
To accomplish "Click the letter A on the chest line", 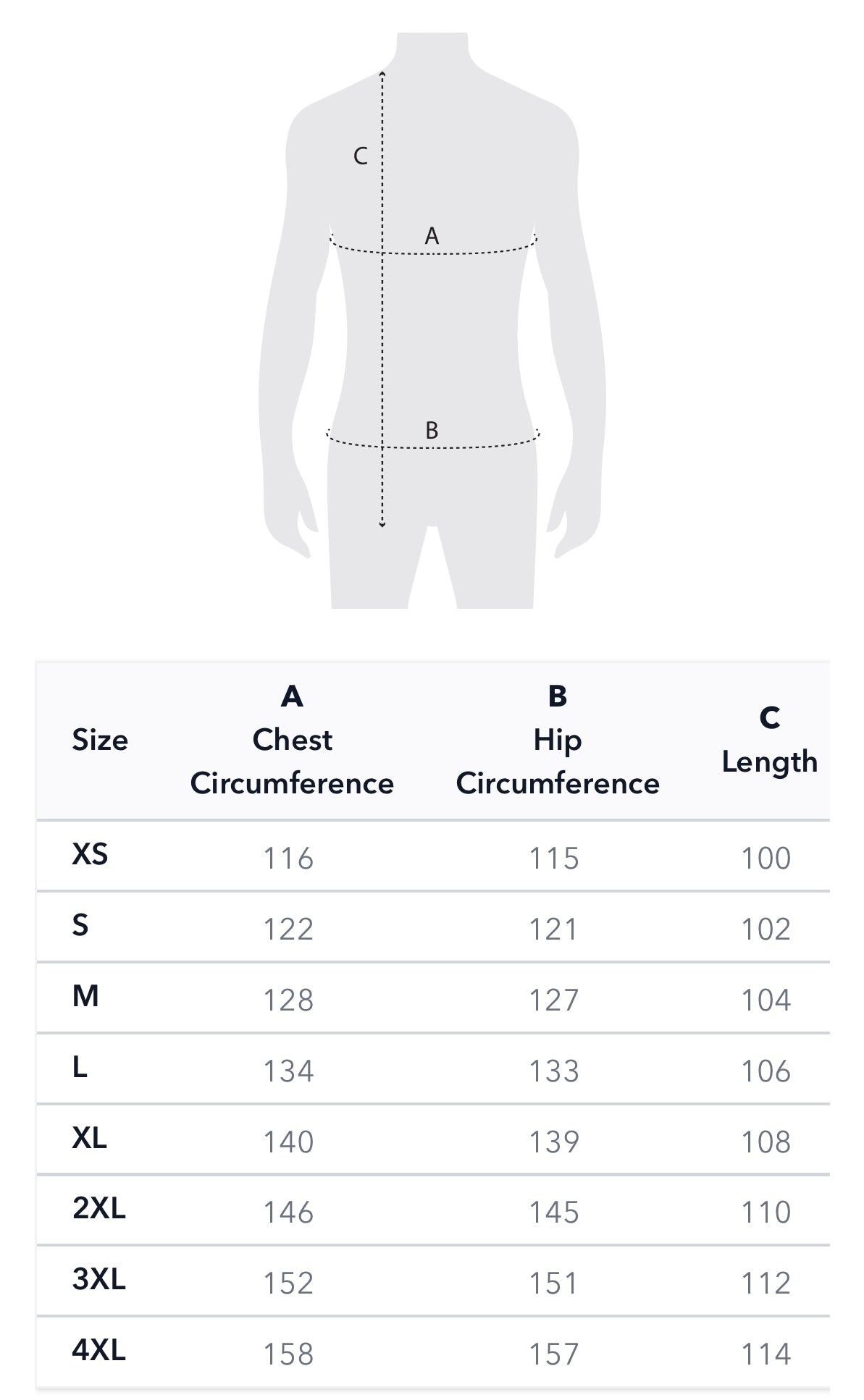I will 432,236.
